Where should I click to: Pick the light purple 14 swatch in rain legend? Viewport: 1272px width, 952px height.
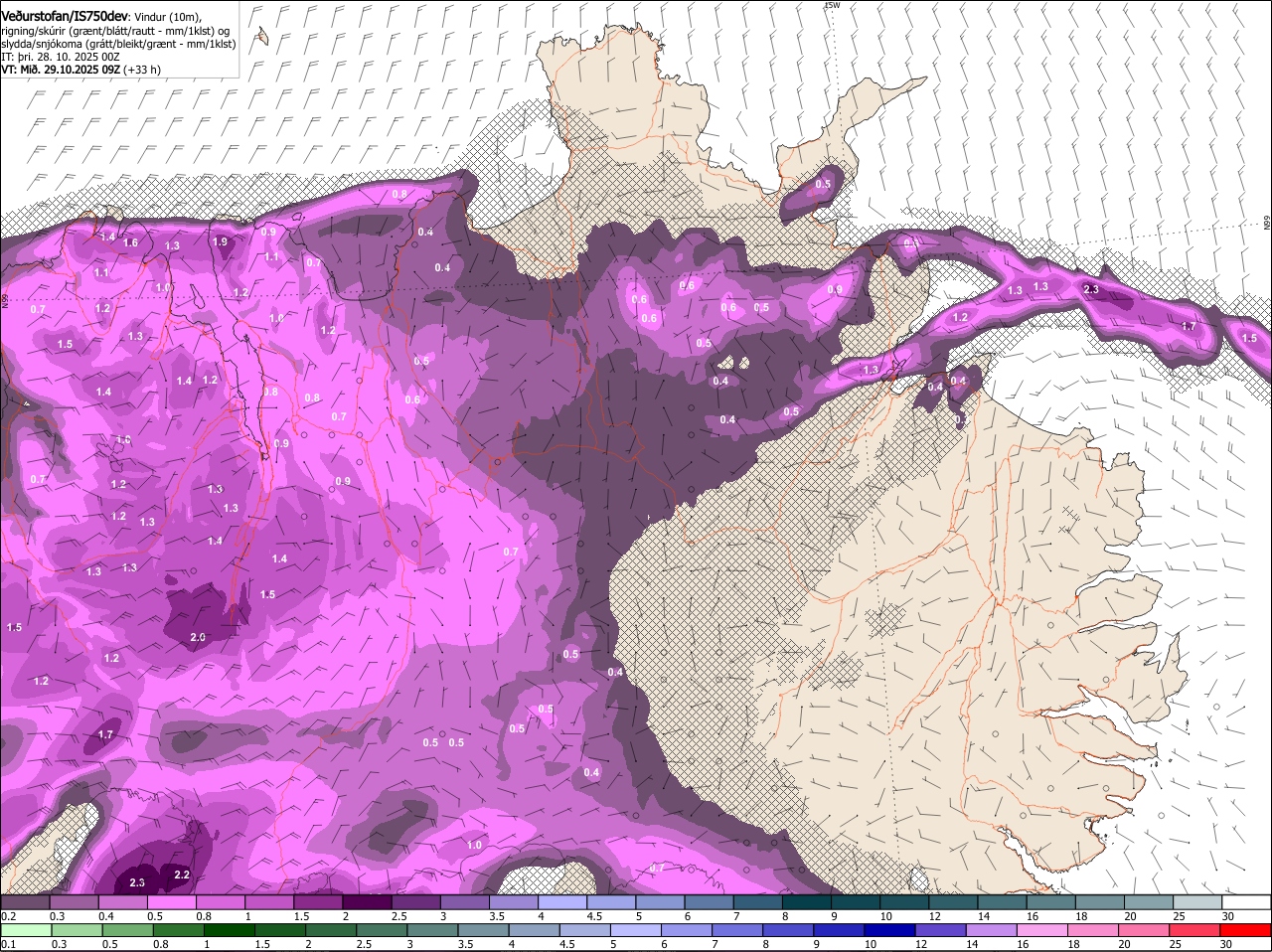992,930
